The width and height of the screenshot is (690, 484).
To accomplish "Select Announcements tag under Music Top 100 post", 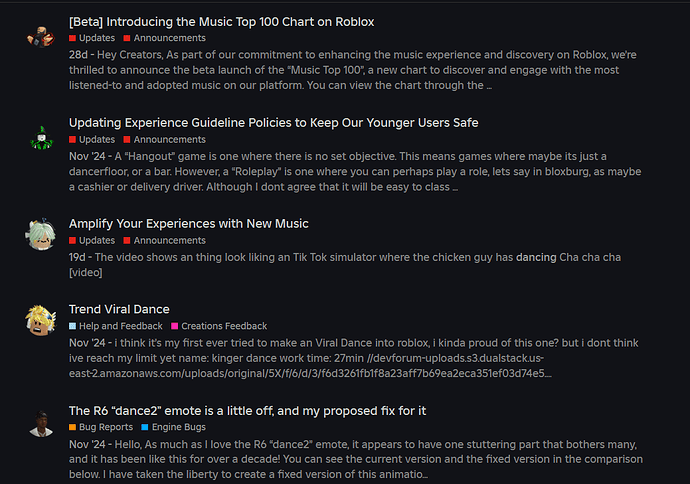I will click(169, 38).
